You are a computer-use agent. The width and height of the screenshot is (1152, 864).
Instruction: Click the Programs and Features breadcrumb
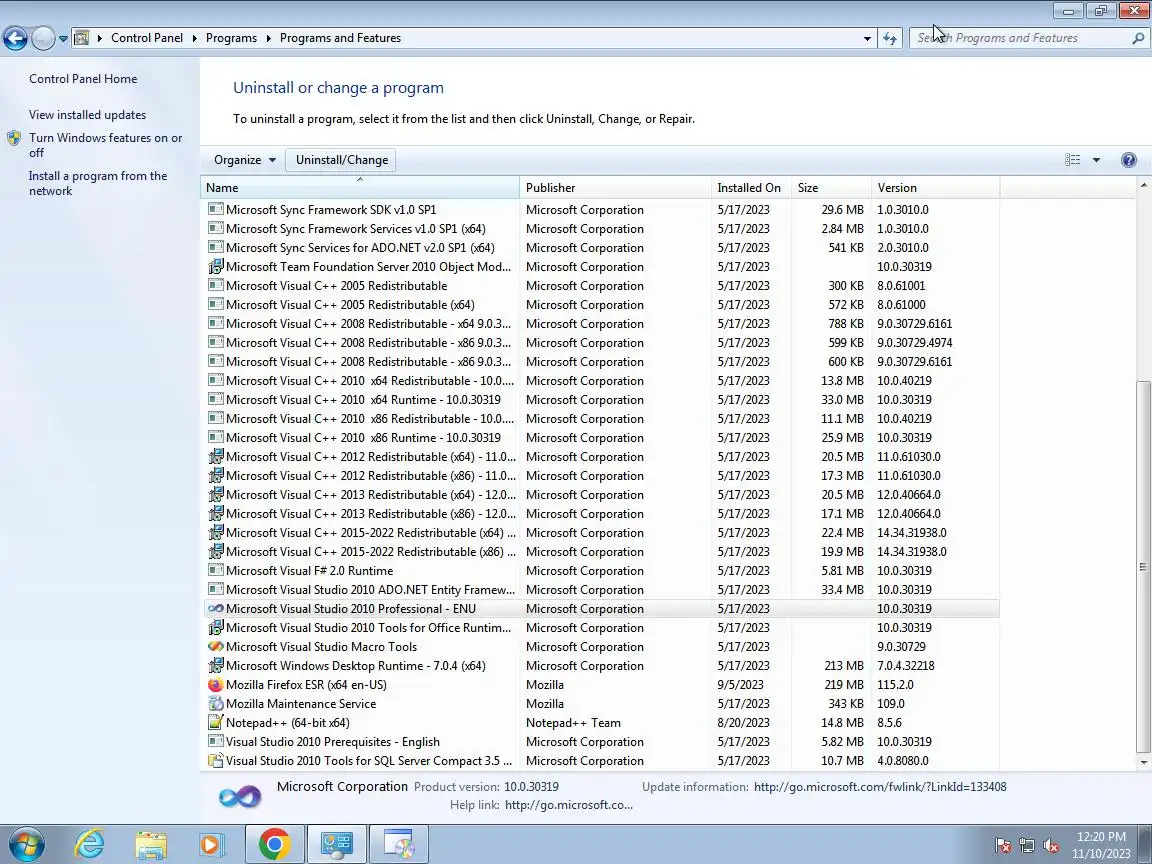340,37
